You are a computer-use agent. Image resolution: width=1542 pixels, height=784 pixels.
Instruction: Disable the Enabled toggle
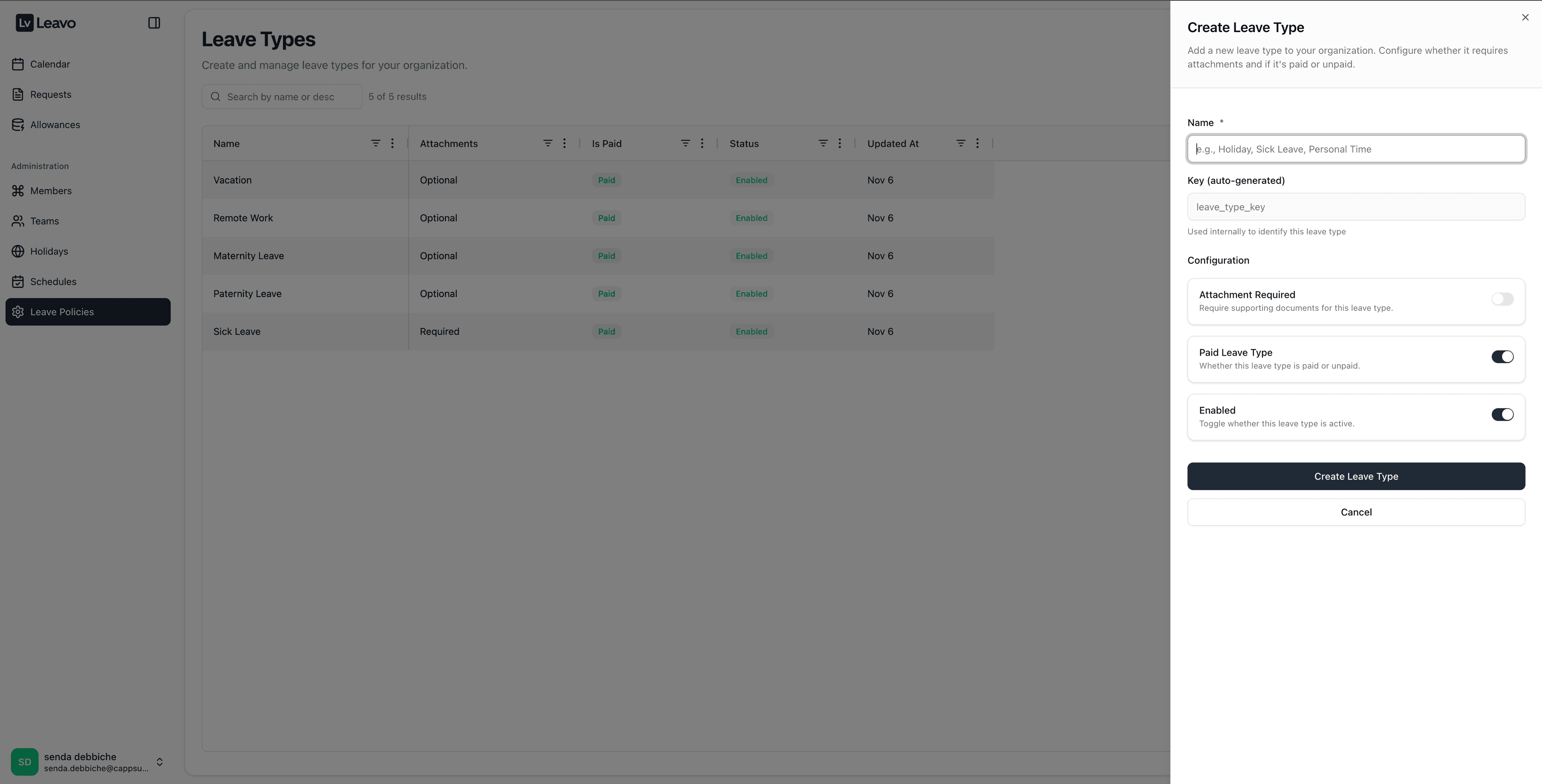[x=1502, y=415]
